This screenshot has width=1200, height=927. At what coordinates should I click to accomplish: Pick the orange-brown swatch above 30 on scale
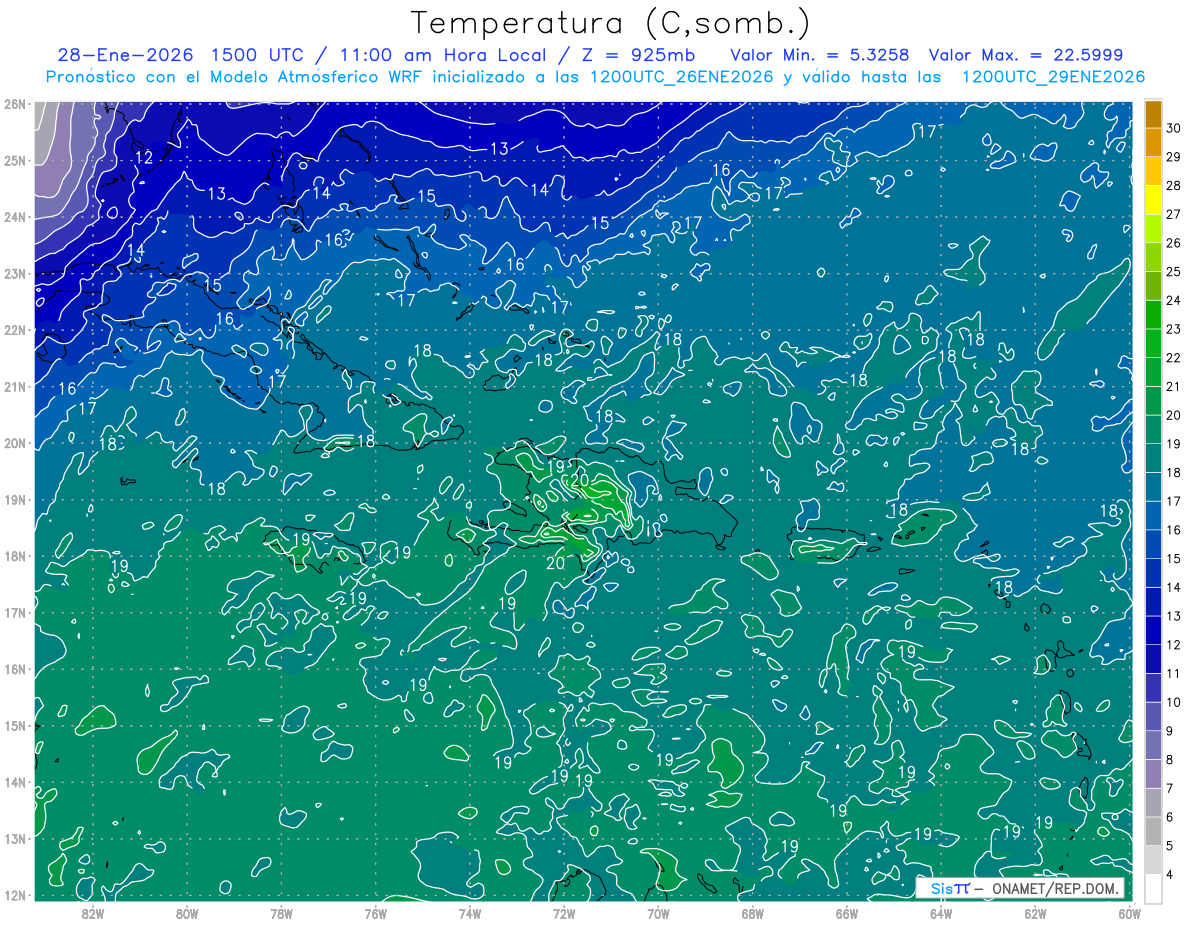pyautogui.click(x=1153, y=114)
